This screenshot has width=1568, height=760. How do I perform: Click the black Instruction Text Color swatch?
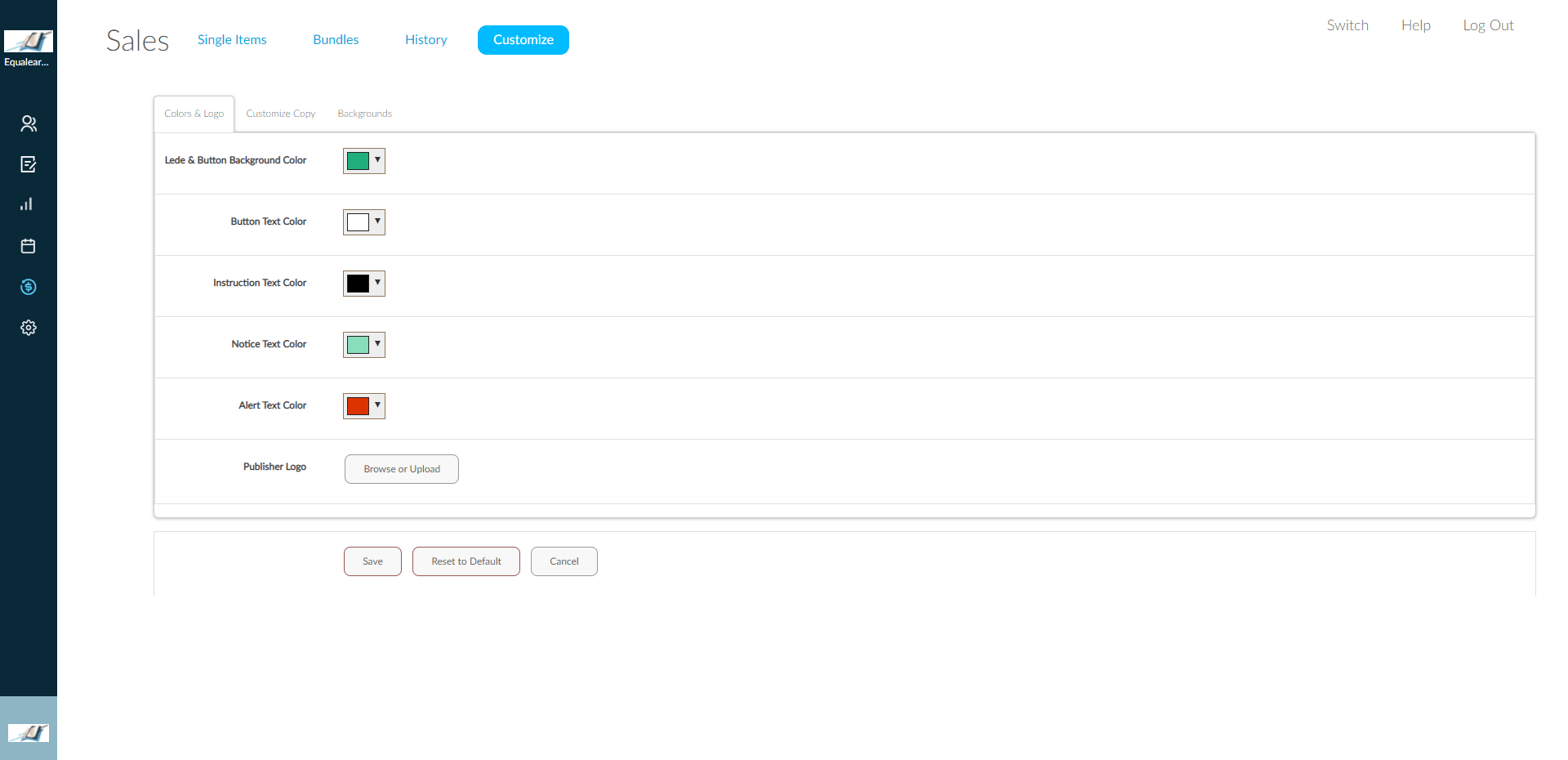(358, 284)
